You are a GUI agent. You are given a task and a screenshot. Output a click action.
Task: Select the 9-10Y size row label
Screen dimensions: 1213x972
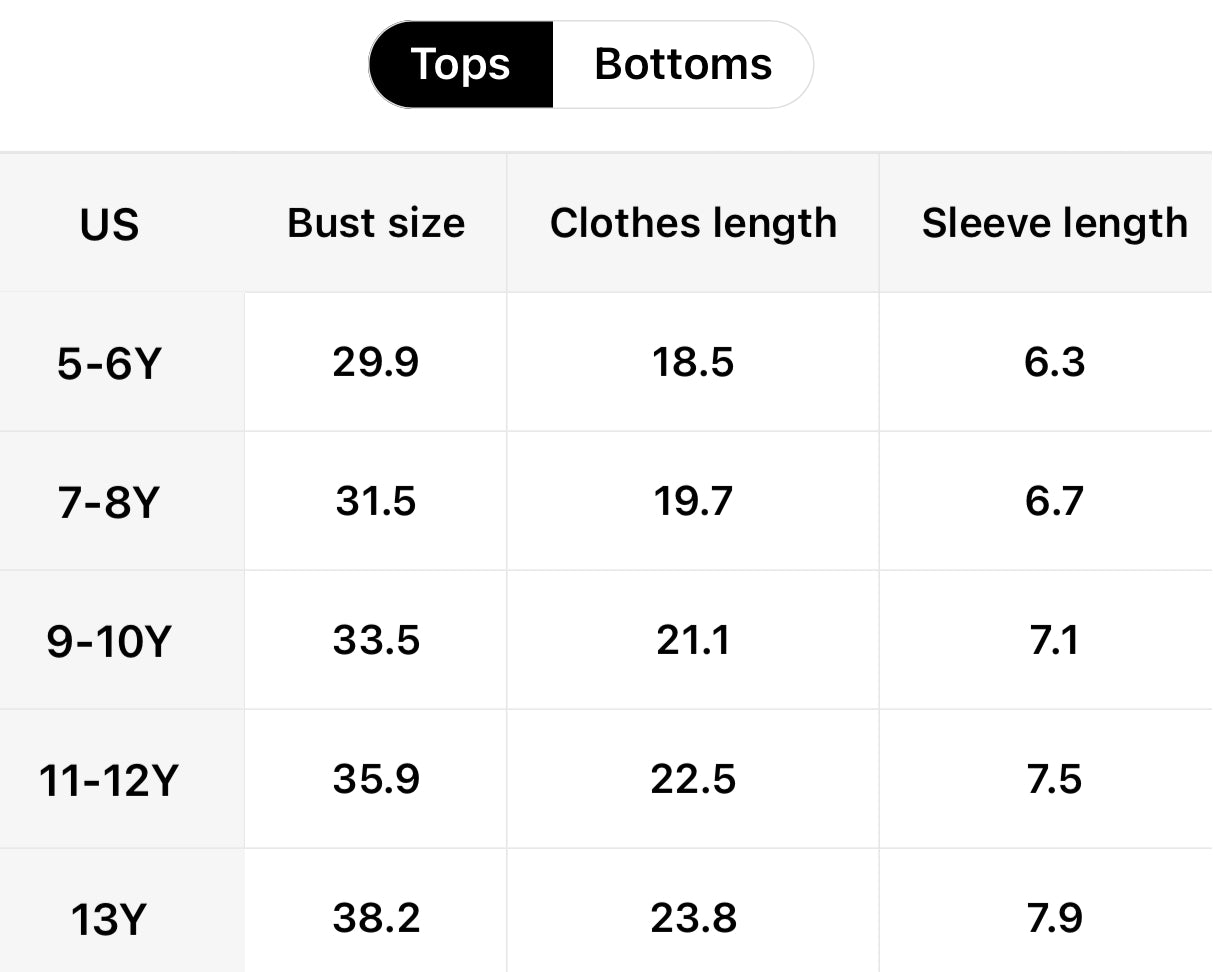click(x=109, y=641)
